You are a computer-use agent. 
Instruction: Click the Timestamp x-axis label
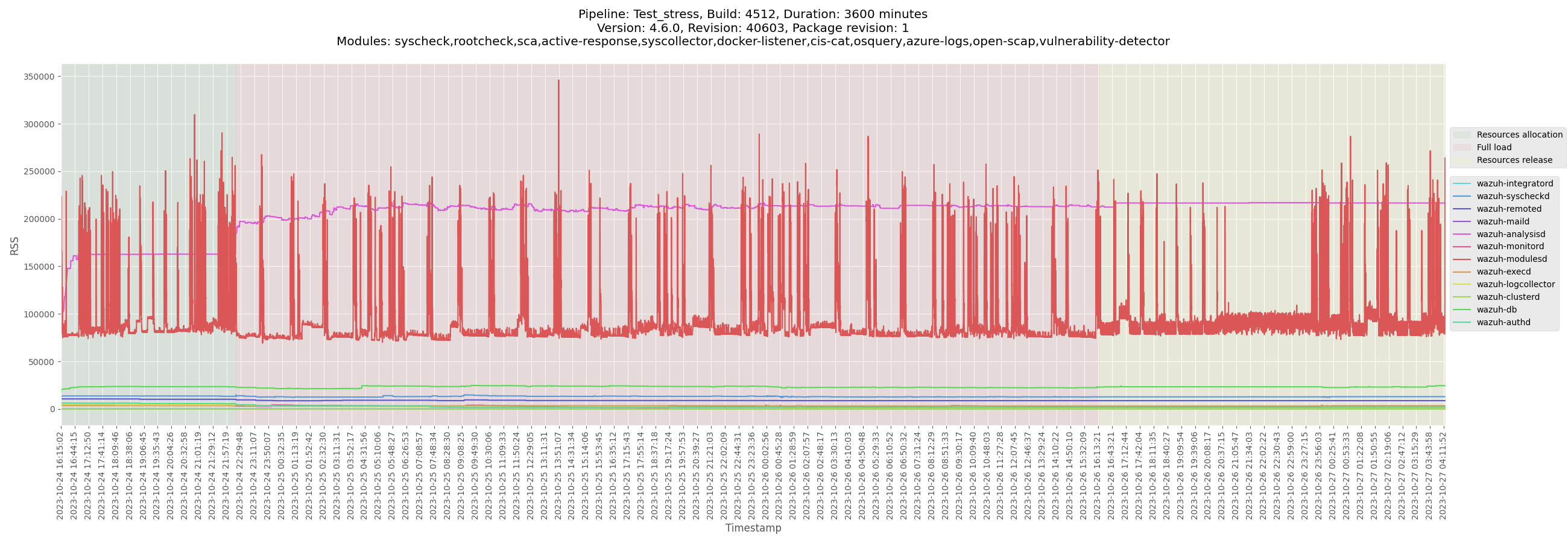click(x=753, y=529)
